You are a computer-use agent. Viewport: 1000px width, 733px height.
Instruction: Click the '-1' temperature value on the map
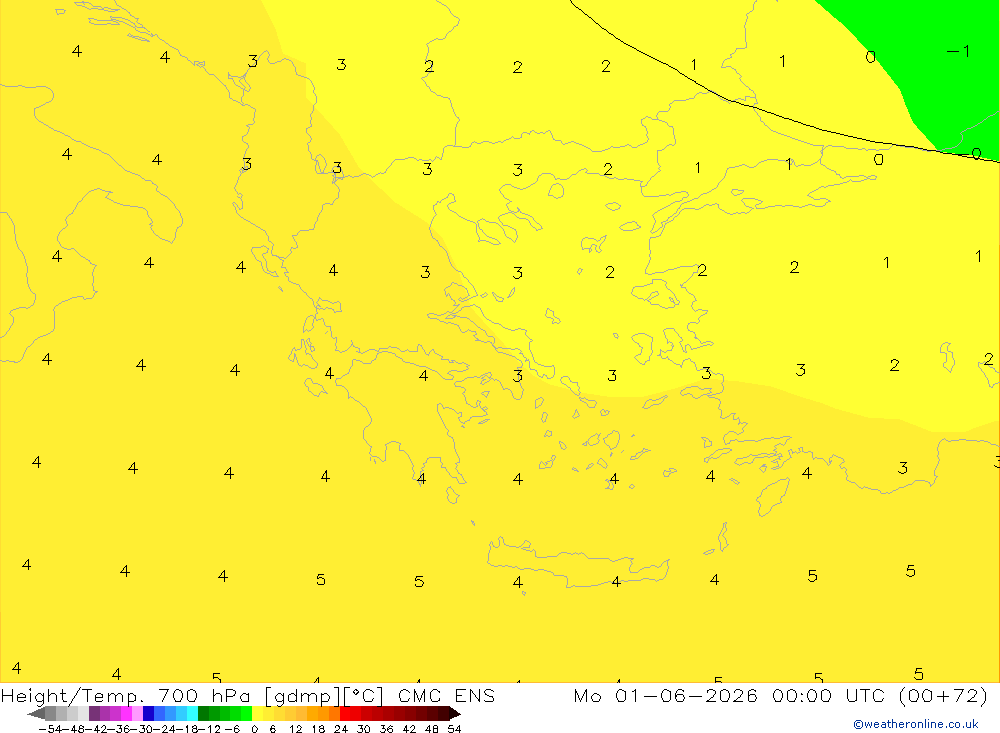(959, 51)
